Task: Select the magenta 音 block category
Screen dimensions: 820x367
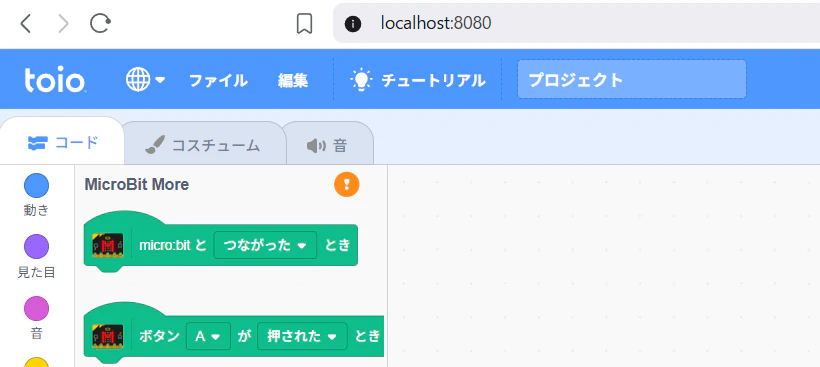Action: tap(36, 318)
